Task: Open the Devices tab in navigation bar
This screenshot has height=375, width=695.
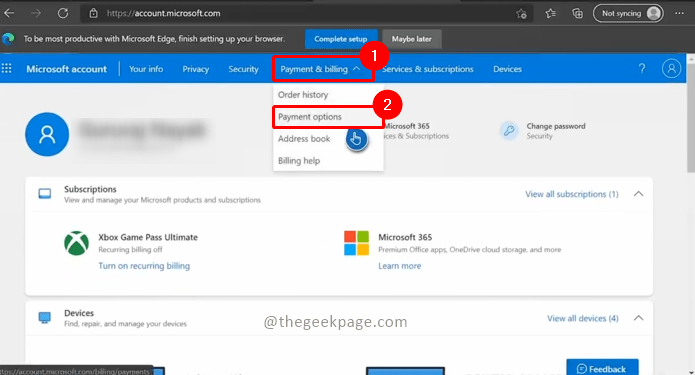Action: point(508,69)
